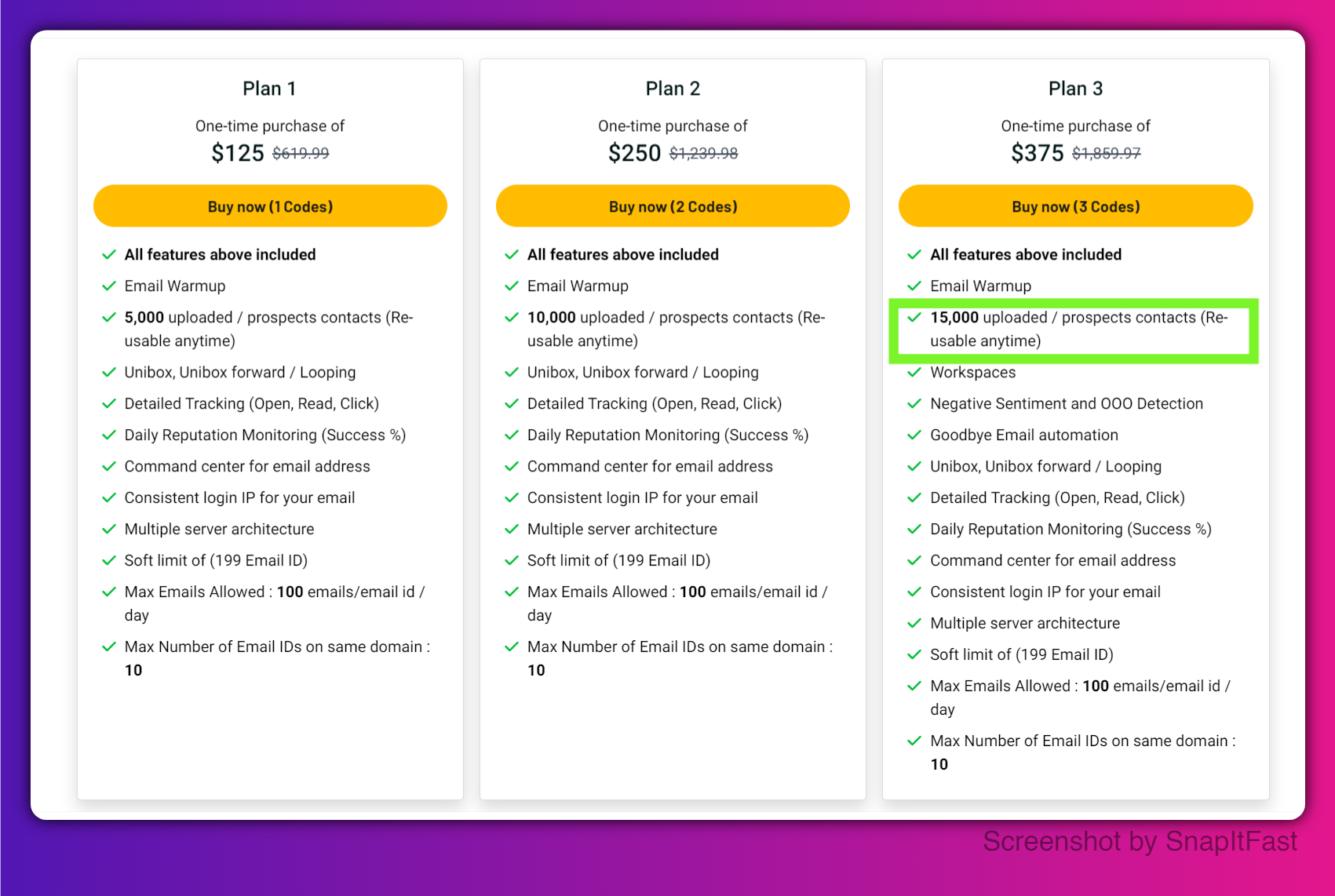This screenshot has height=896, width=1335.
Task: Click the $125 price in Plan 1
Action: 237,153
